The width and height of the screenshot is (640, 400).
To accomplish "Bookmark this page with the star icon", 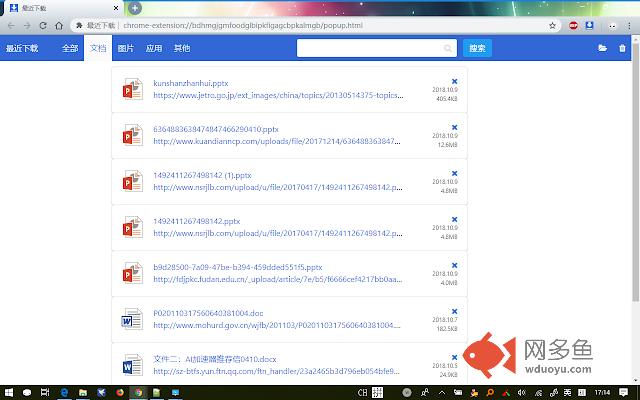I will (553, 25).
